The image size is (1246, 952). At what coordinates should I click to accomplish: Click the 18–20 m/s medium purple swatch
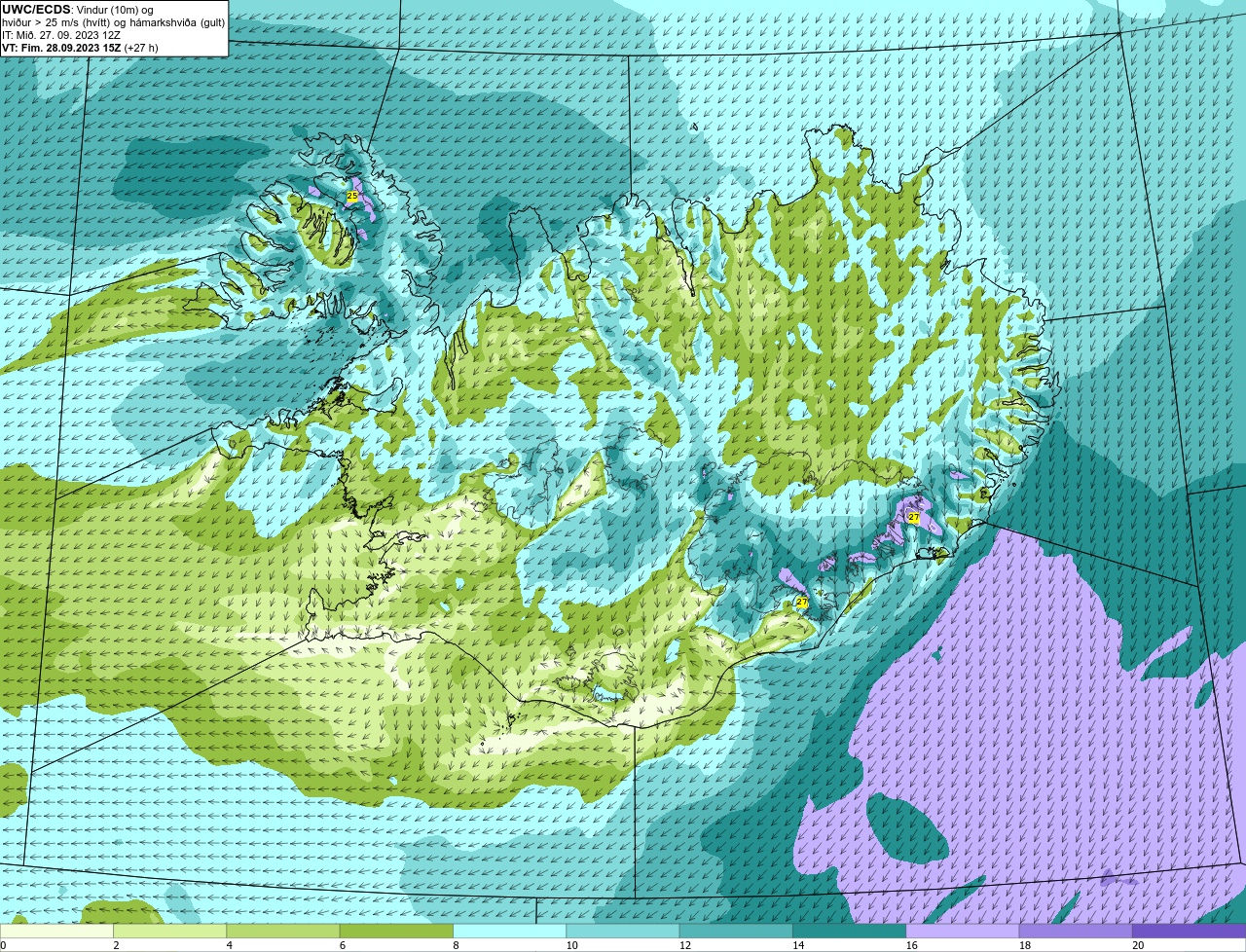pyautogui.click(x=1077, y=932)
